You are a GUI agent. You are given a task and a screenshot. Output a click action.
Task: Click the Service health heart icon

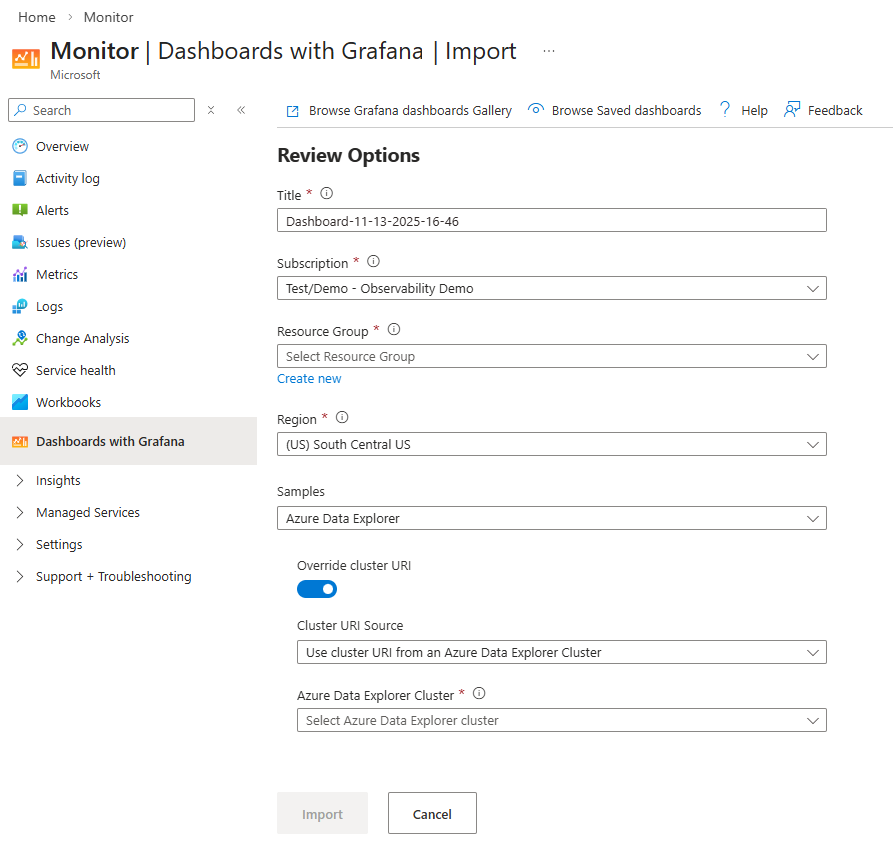[x=20, y=370]
